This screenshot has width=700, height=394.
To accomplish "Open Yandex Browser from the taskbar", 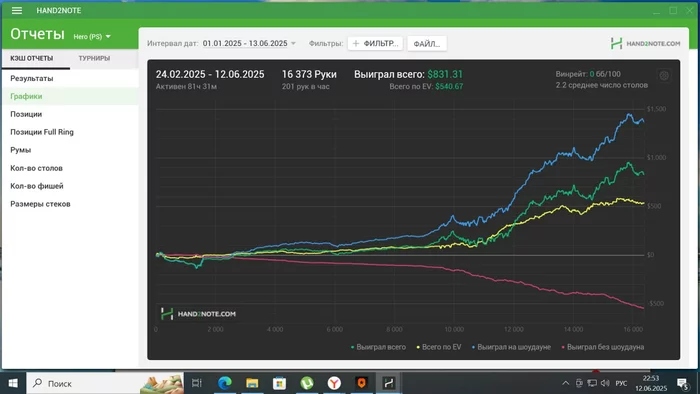I will (334, 383).
